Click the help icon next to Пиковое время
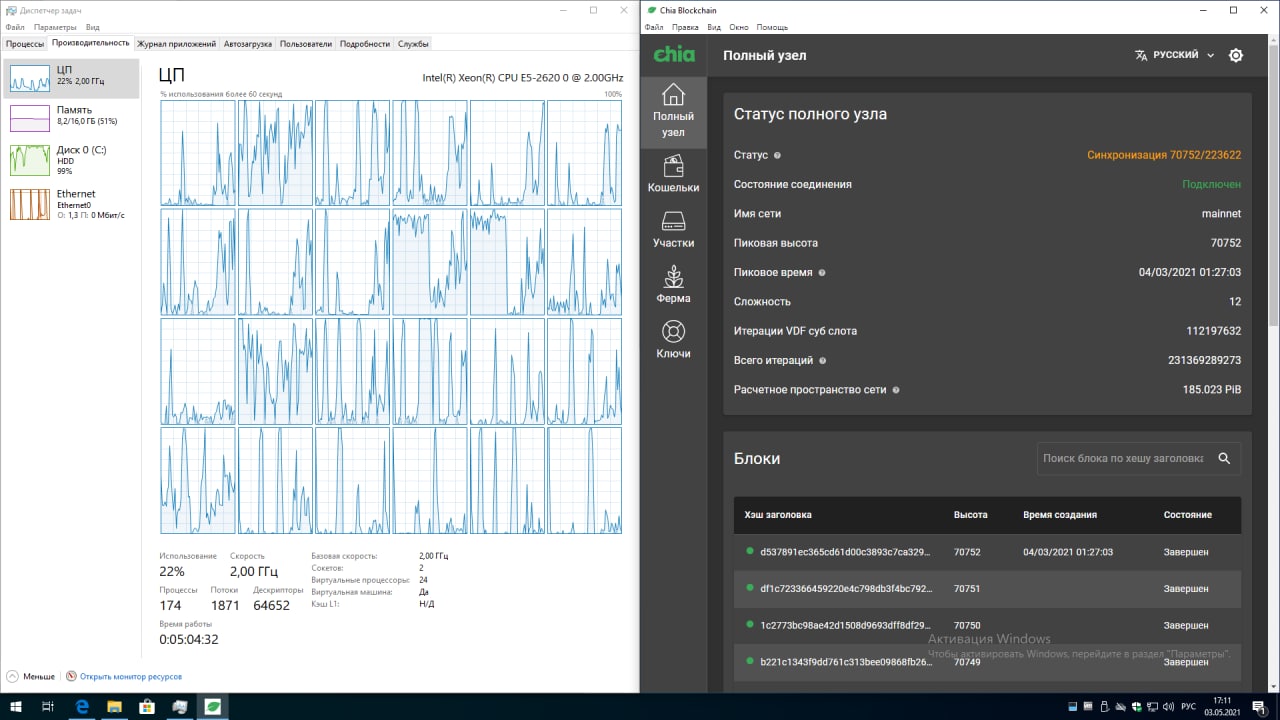Image resolution: width=1280 pixels, height=720 pixels. [x=822, y=272]
